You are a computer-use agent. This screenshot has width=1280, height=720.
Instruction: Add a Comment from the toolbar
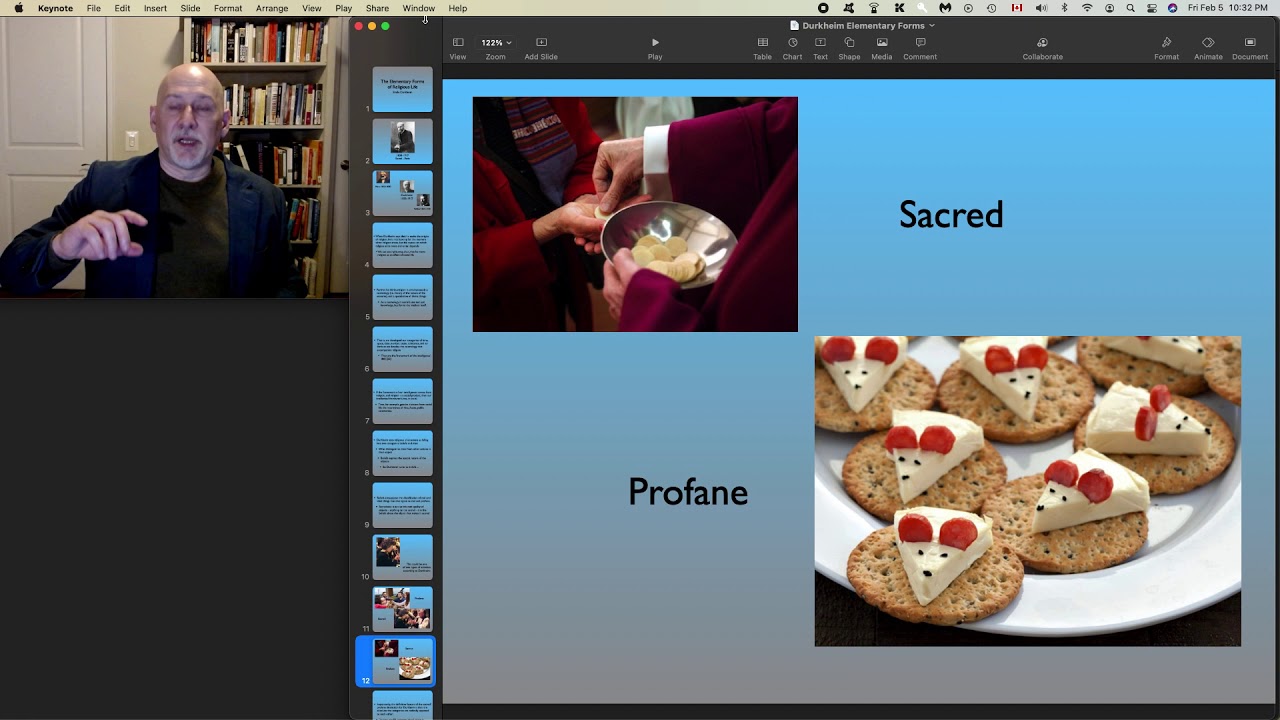(920, 48)
